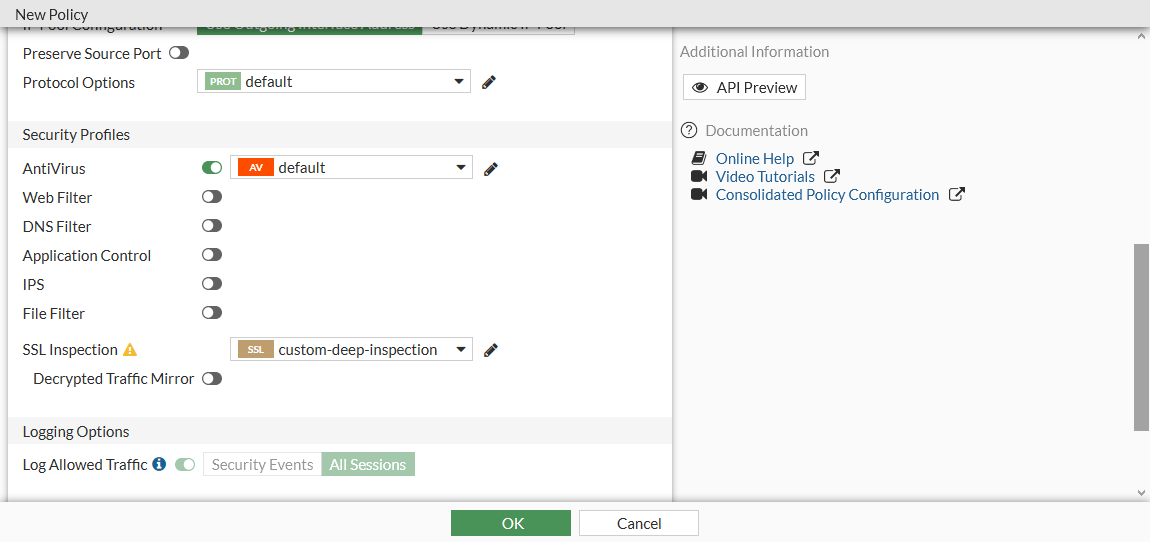Image resolution: width=1150 pixels, height=542 pixels.
Task: Select the All Sessions logging option
Action: 368,464
